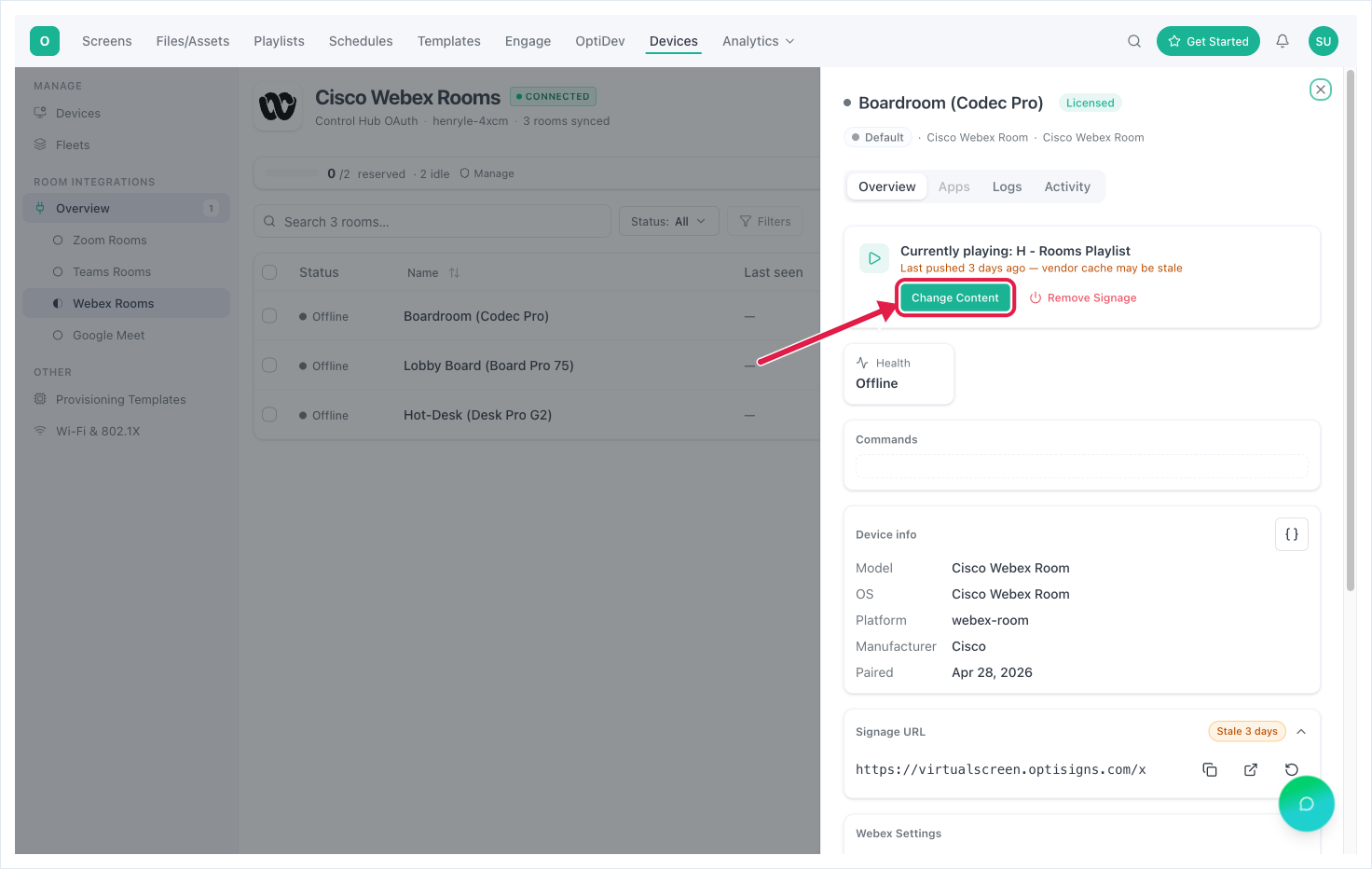Tick the Boardroom (Codec Pro) row checkbox

pos(269,316)
